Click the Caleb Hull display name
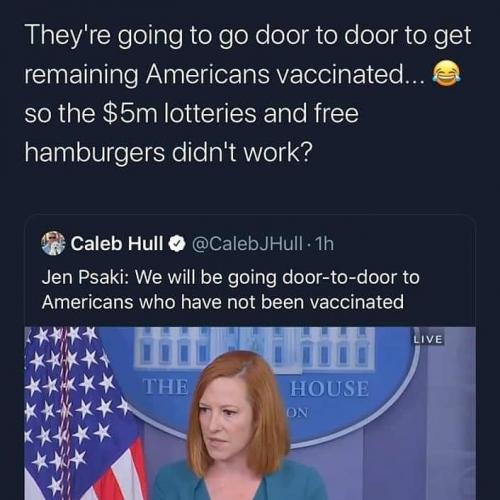Screen dimensions: 500x500 coord(117,244)
